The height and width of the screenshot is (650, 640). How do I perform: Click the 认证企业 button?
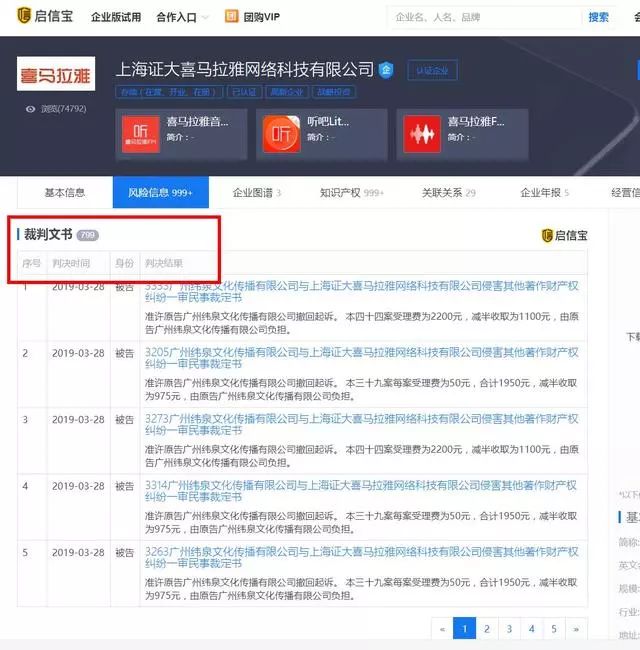click(432, 70)
